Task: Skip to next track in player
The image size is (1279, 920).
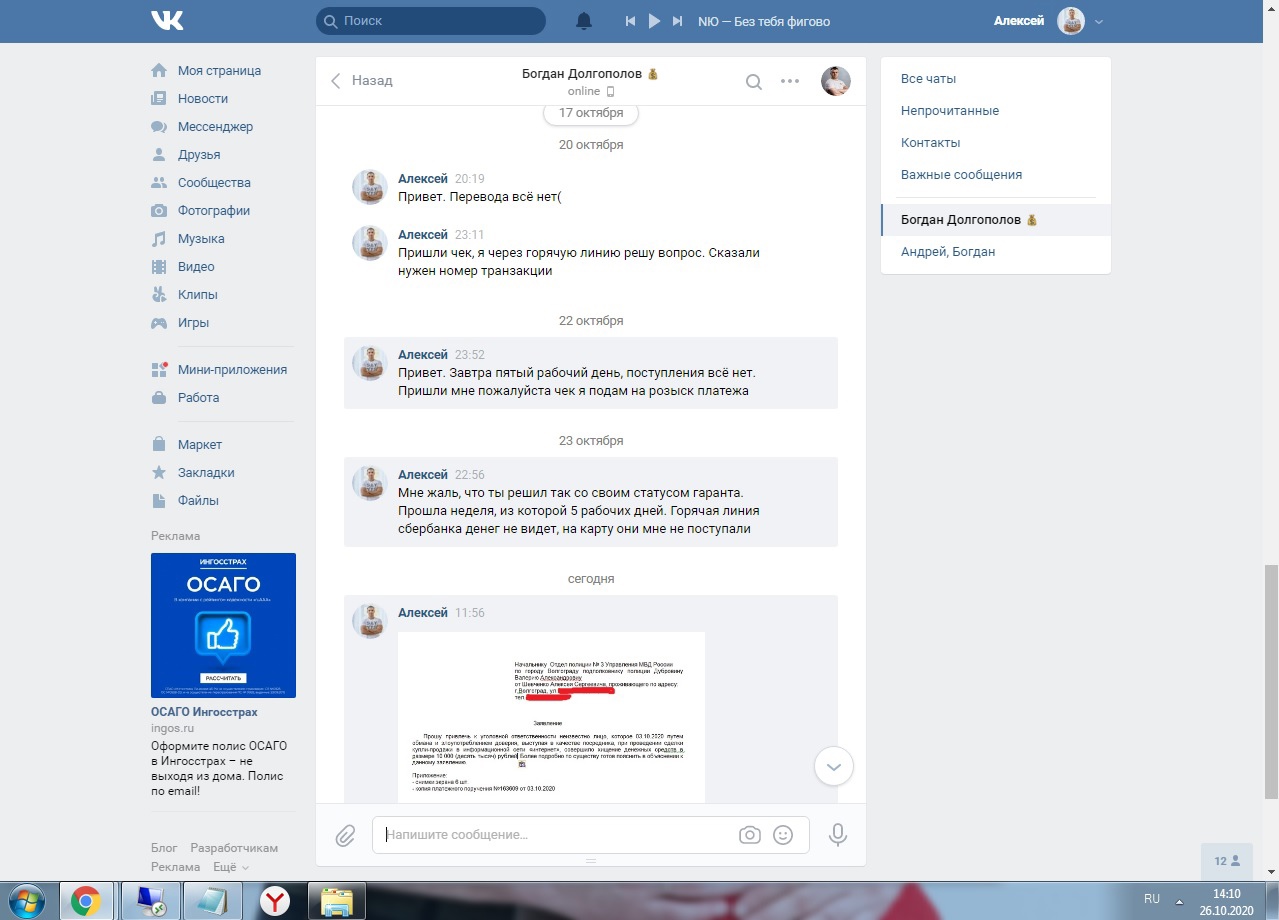Action: 678,21
